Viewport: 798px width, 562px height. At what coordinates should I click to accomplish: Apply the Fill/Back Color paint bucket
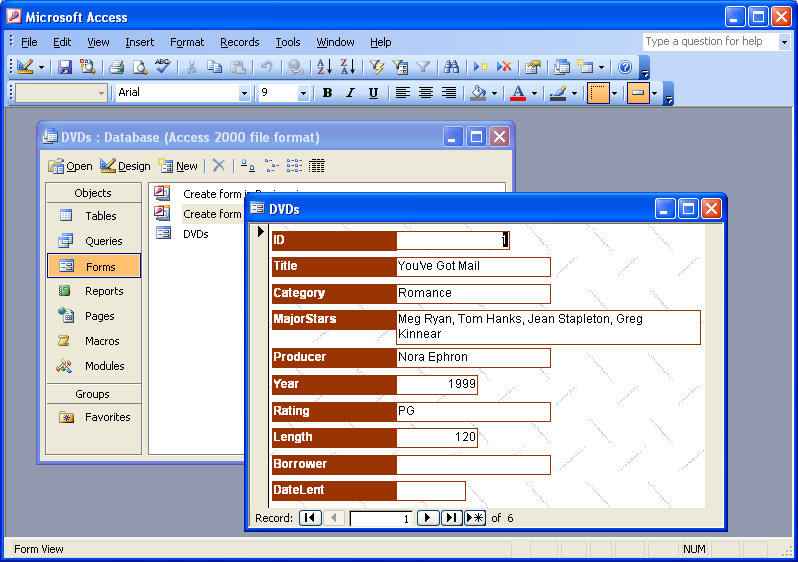[478, 93]
